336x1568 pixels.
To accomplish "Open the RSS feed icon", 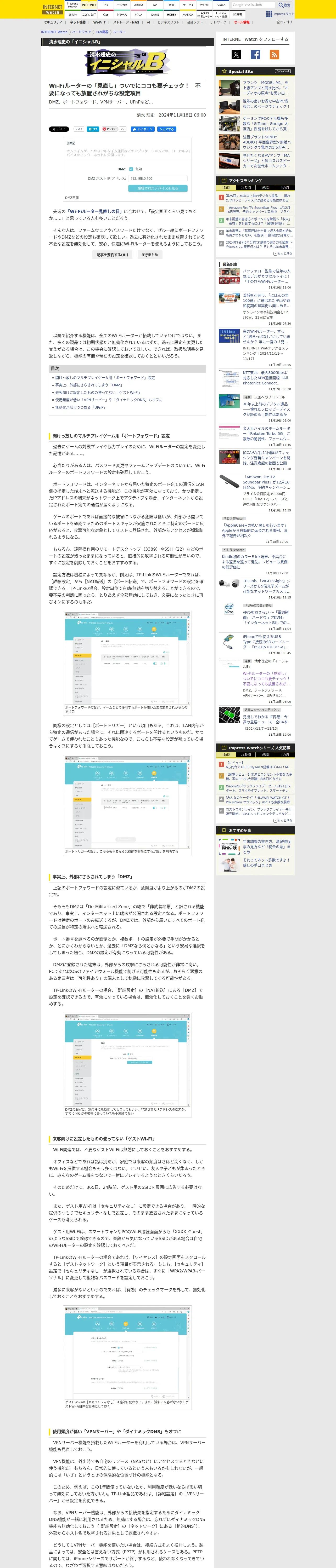I will (275, 55).
